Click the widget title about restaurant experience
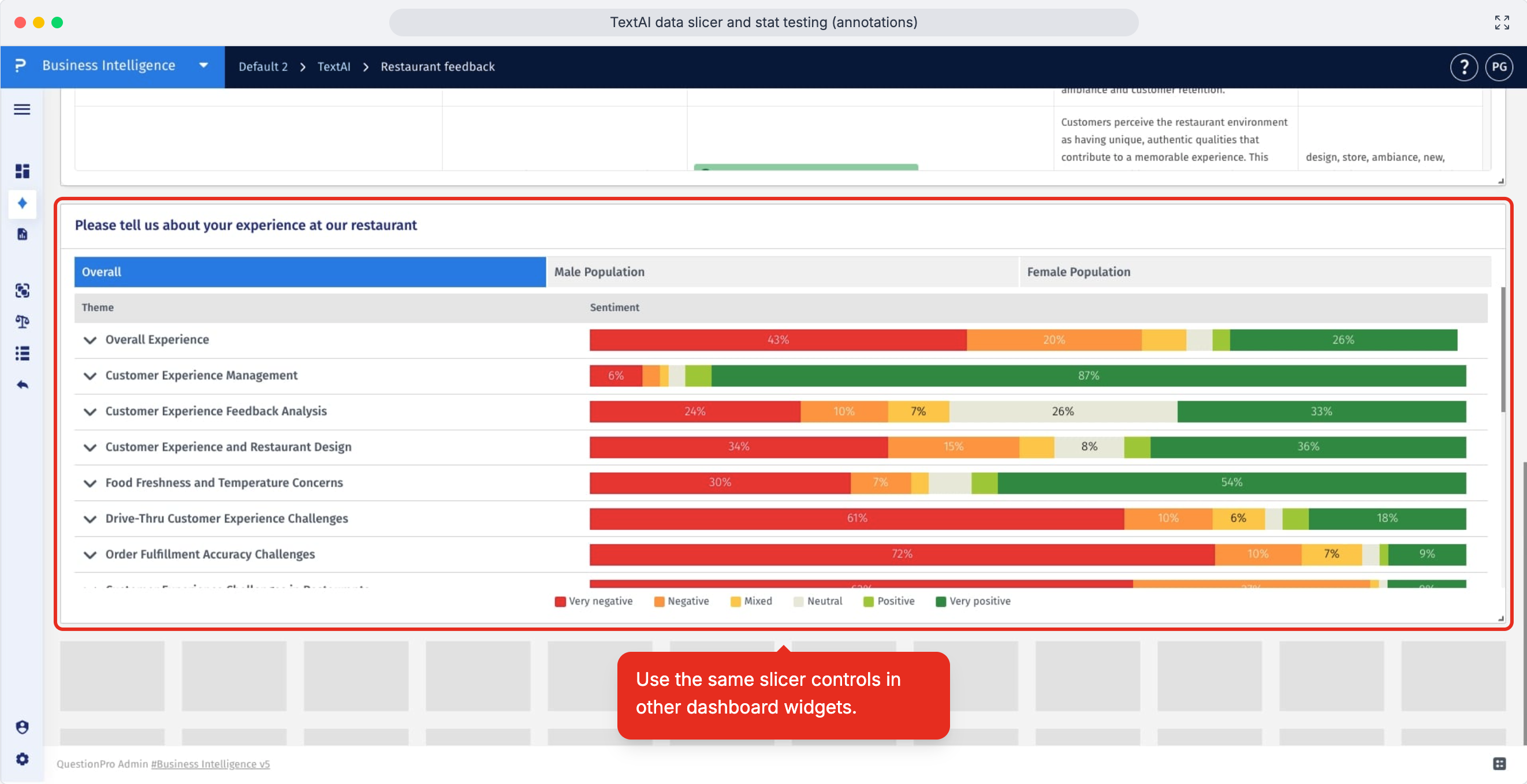Viewport: 1527px width, 784px height. pyautogui.click(x=245, y=225)
